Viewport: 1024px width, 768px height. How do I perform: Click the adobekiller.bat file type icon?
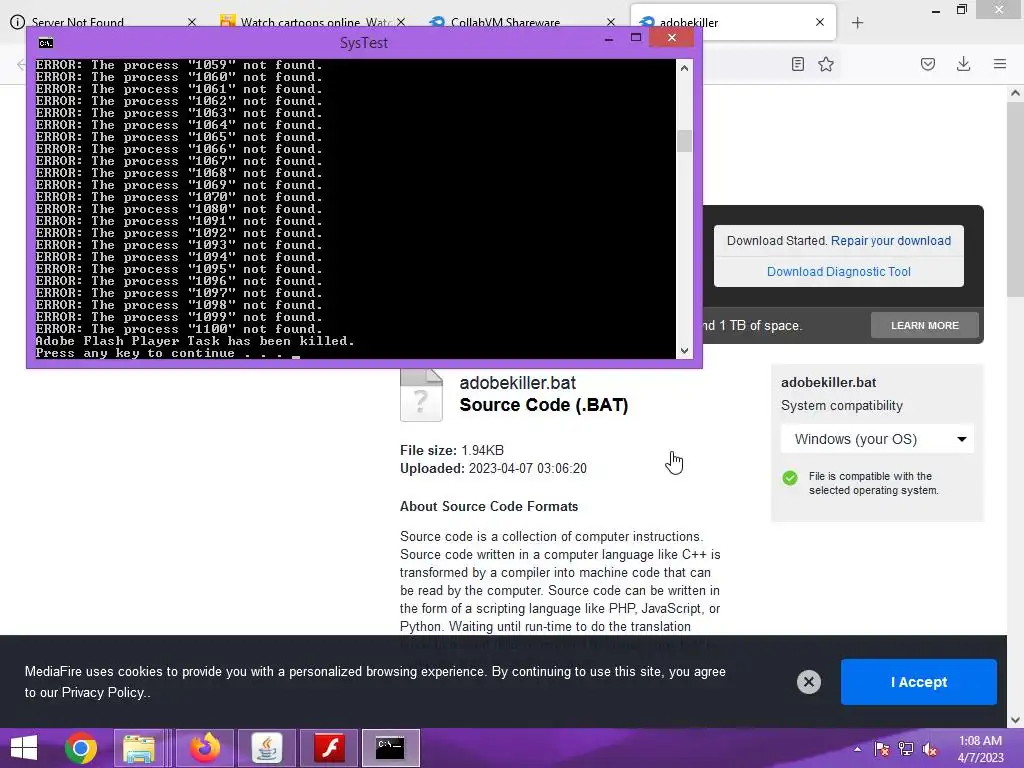(x=421, y=394)
